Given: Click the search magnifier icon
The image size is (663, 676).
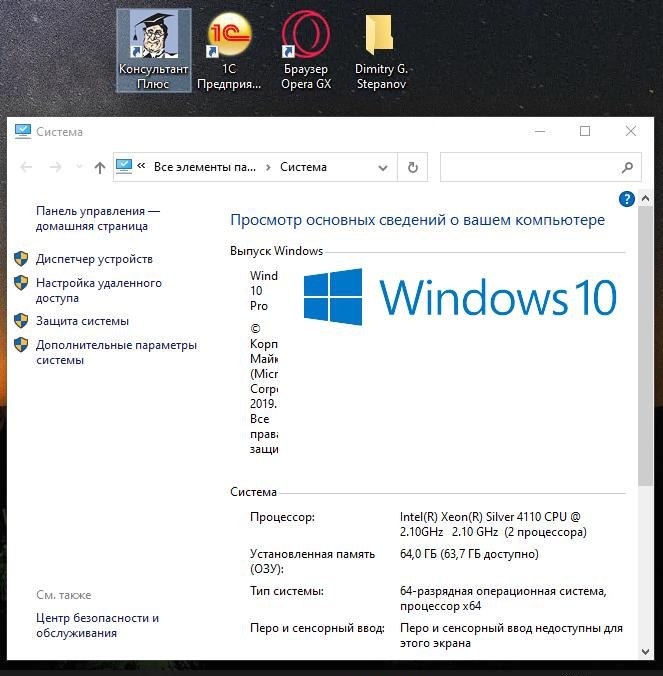Looking at the screenshot, I should click(628, 167).
